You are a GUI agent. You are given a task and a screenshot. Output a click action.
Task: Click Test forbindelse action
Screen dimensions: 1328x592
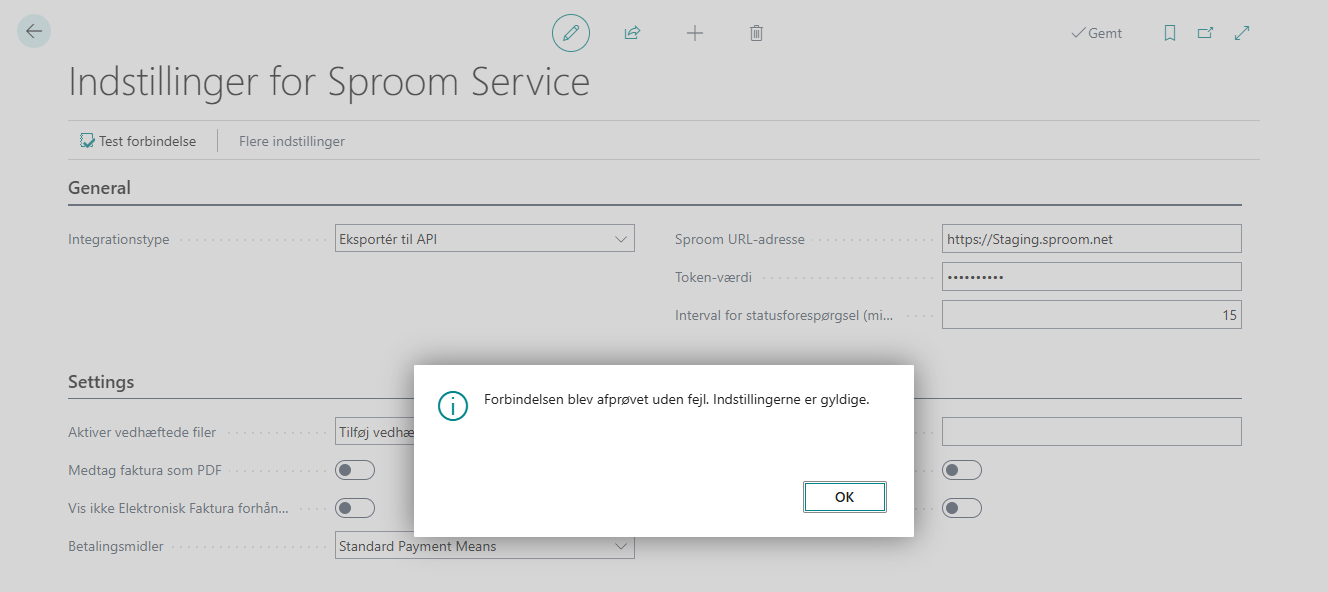138,141
